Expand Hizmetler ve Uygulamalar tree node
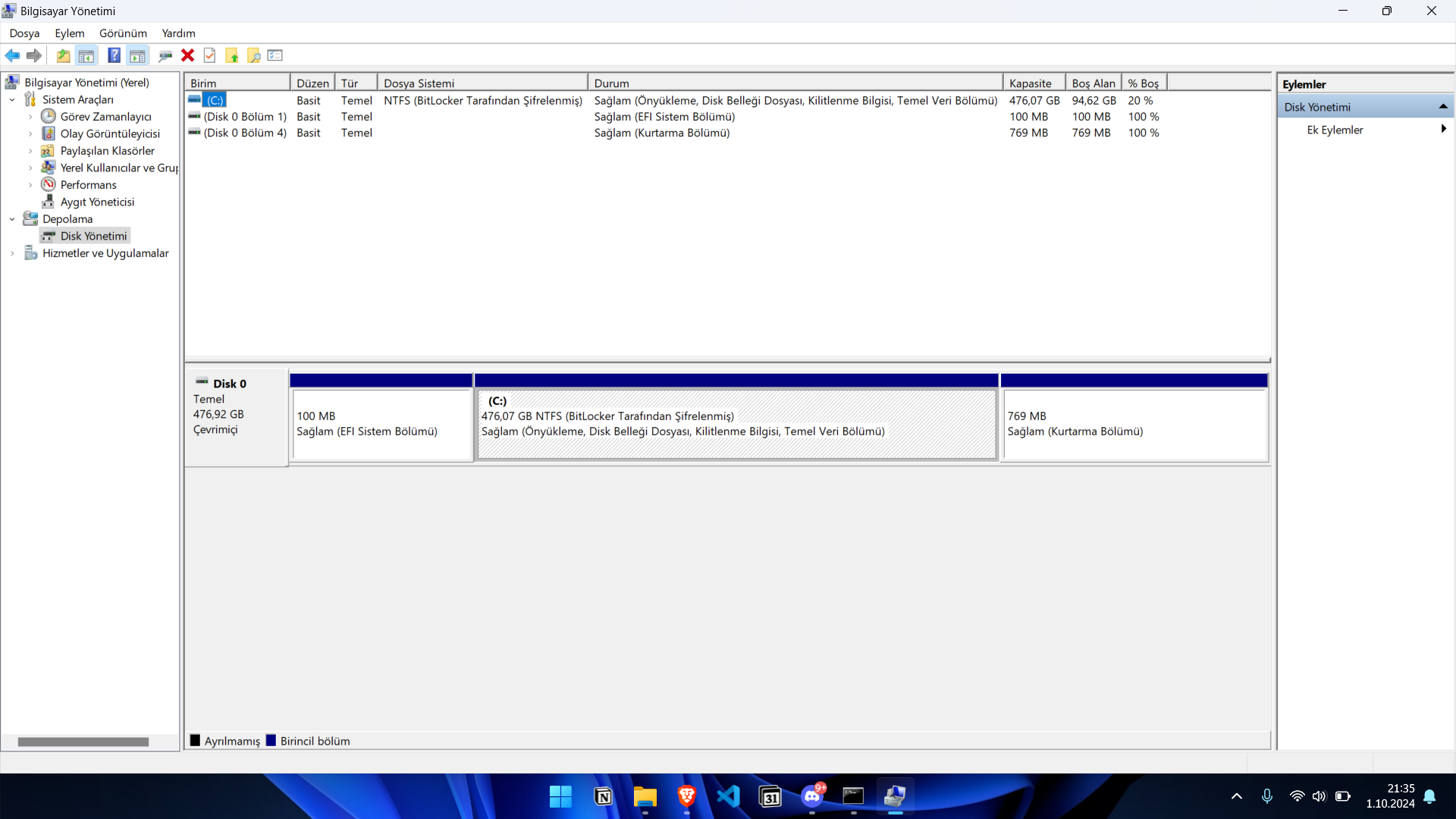 [12, 253]
